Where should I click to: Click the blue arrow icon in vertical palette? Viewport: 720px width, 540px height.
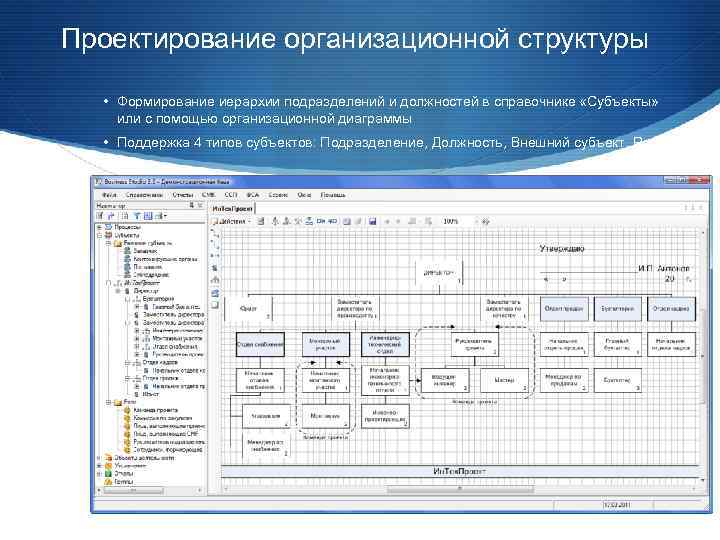pos(214,292)
